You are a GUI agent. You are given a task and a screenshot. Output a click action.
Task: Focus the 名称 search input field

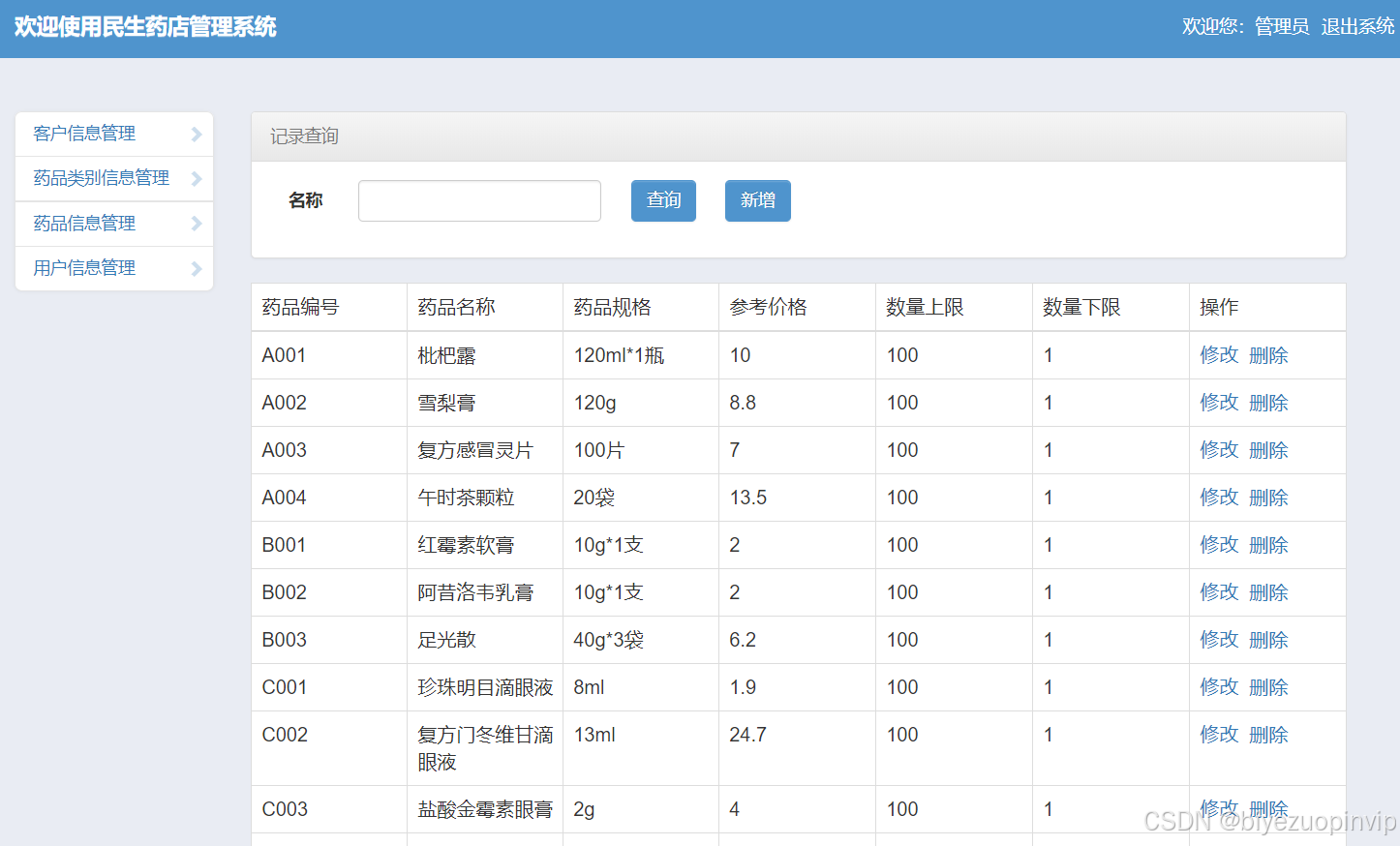[479, 200]
